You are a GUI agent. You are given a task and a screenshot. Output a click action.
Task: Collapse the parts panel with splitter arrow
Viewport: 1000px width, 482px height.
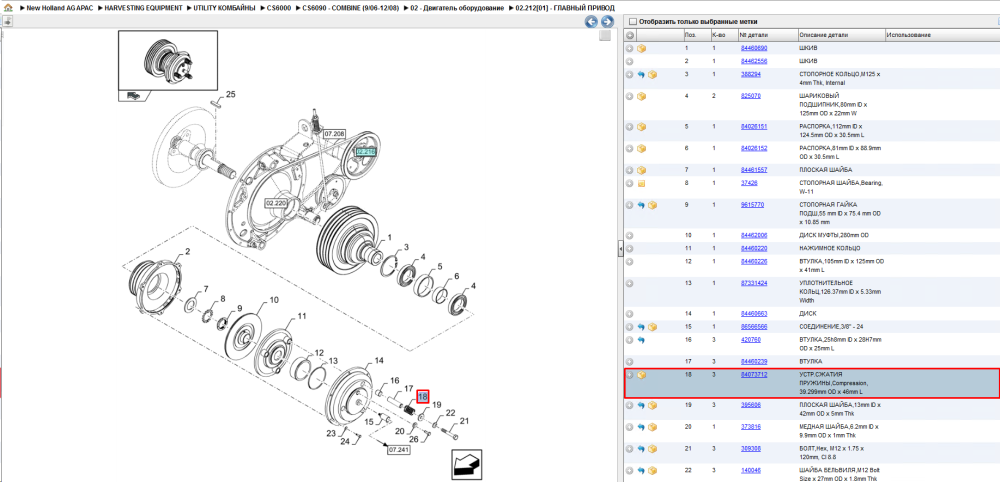pyautogui.click(x=620, y=251)
